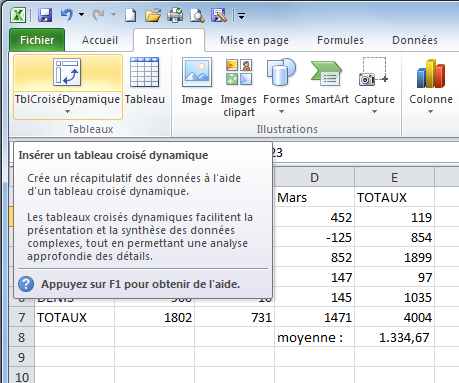This screenshot has width=459, height=383.
Task: Select row 7 header
Action: pos(22,317)
